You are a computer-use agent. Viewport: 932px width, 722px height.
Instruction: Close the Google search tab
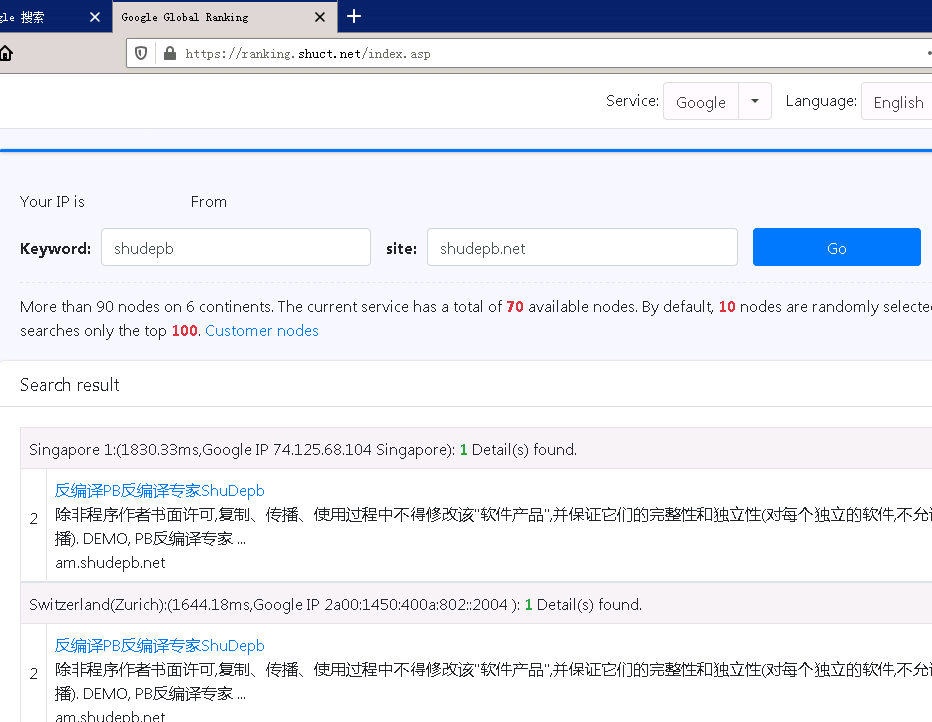tap(95, 17)
